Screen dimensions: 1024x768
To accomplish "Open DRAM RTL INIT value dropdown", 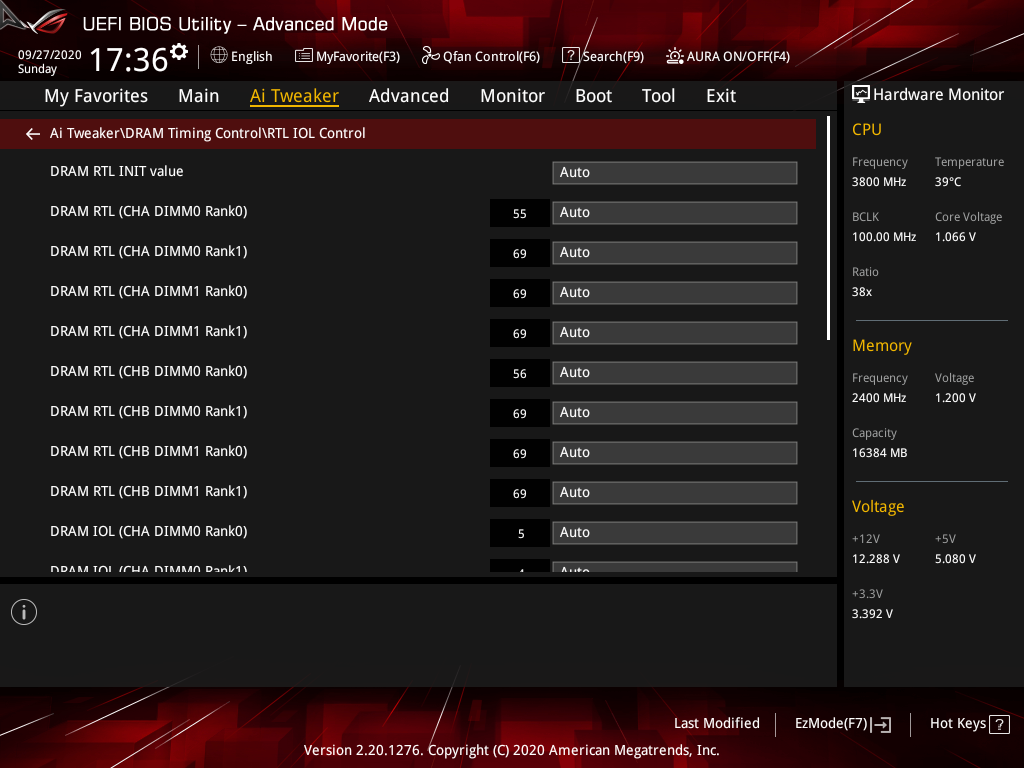I will [675, 172].
